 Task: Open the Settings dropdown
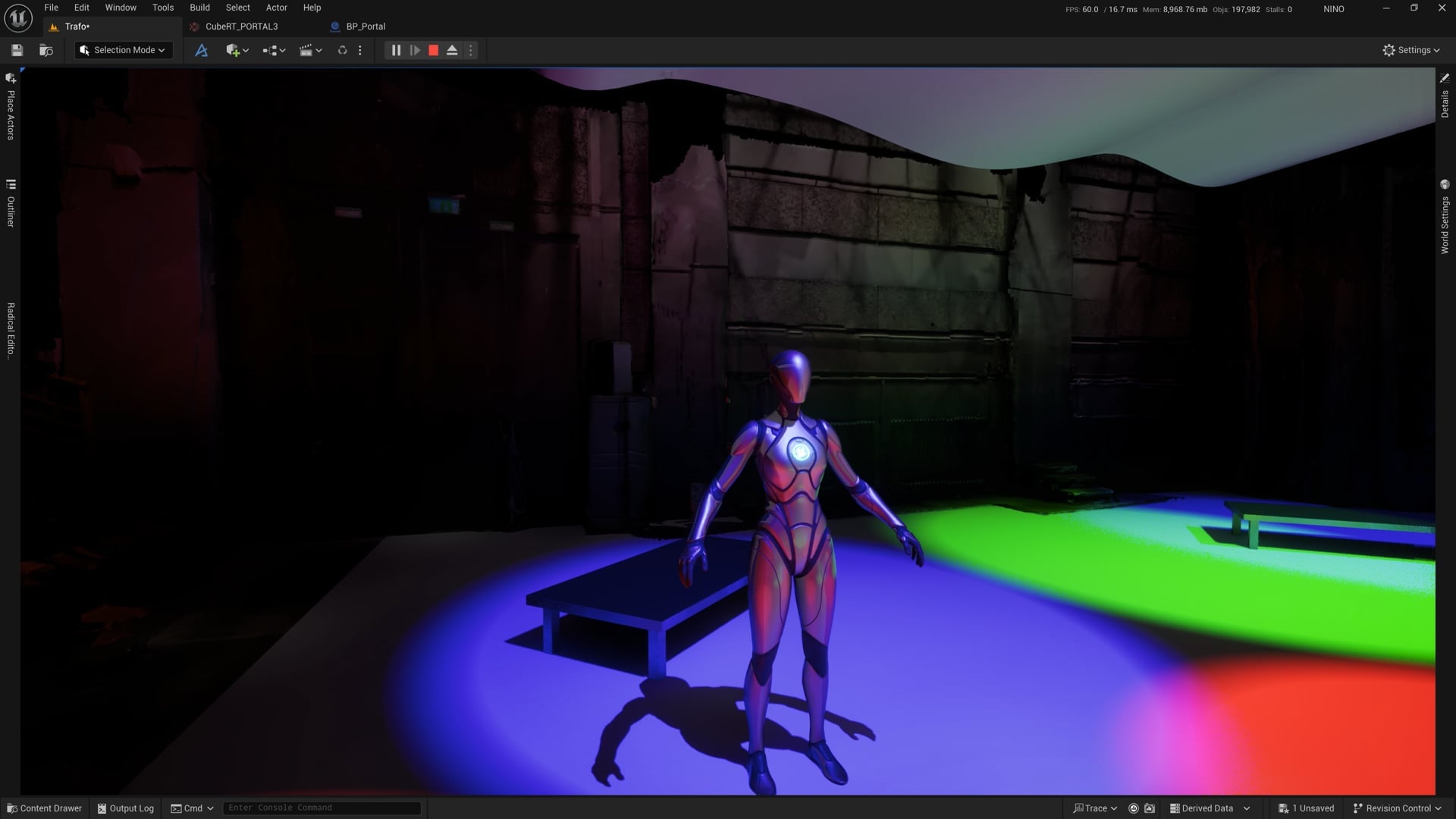click(x=1411, y=50)
